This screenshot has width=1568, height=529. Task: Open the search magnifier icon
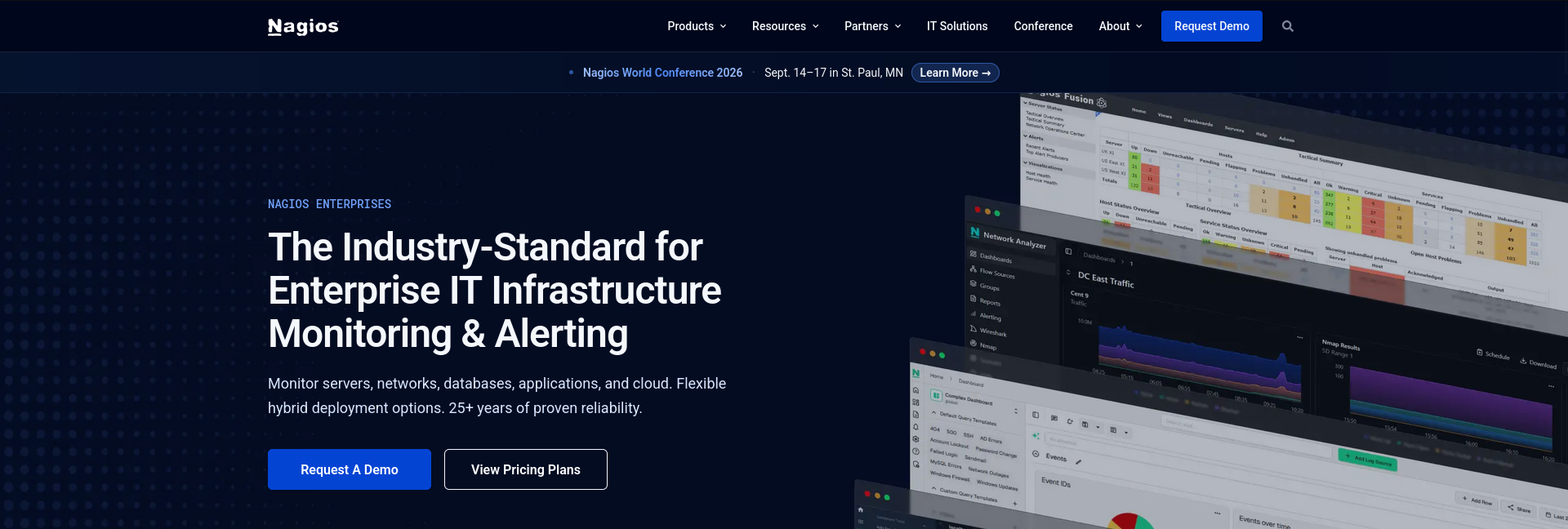(x=1288, y=26)
